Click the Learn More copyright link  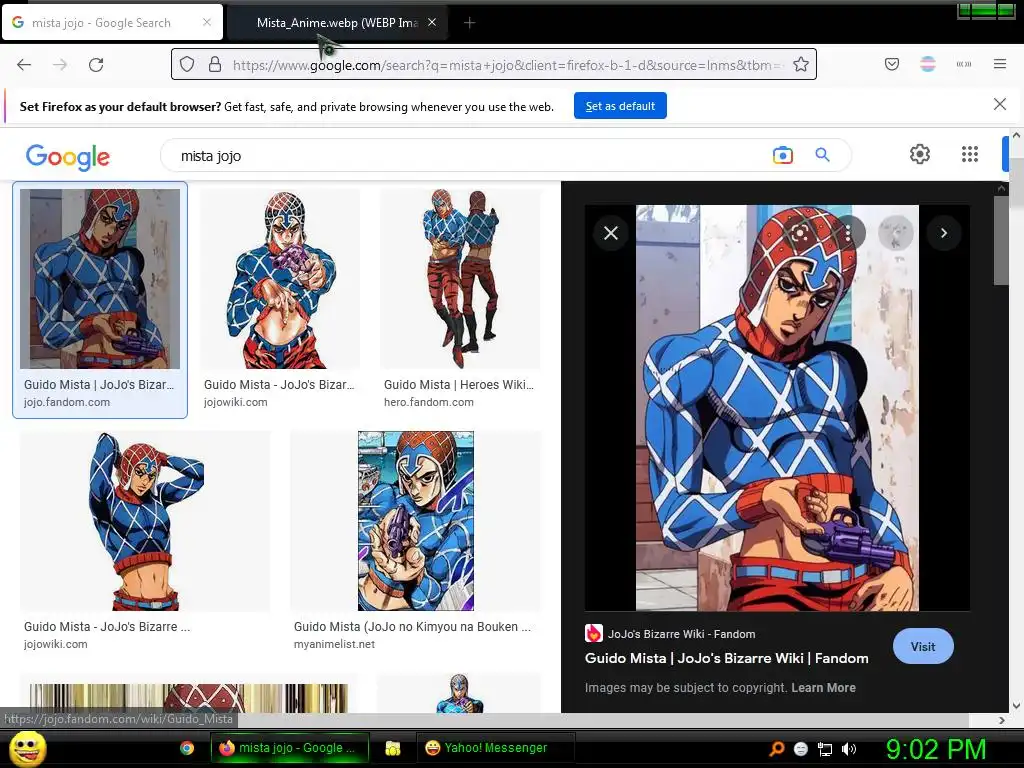click(823, 688)
